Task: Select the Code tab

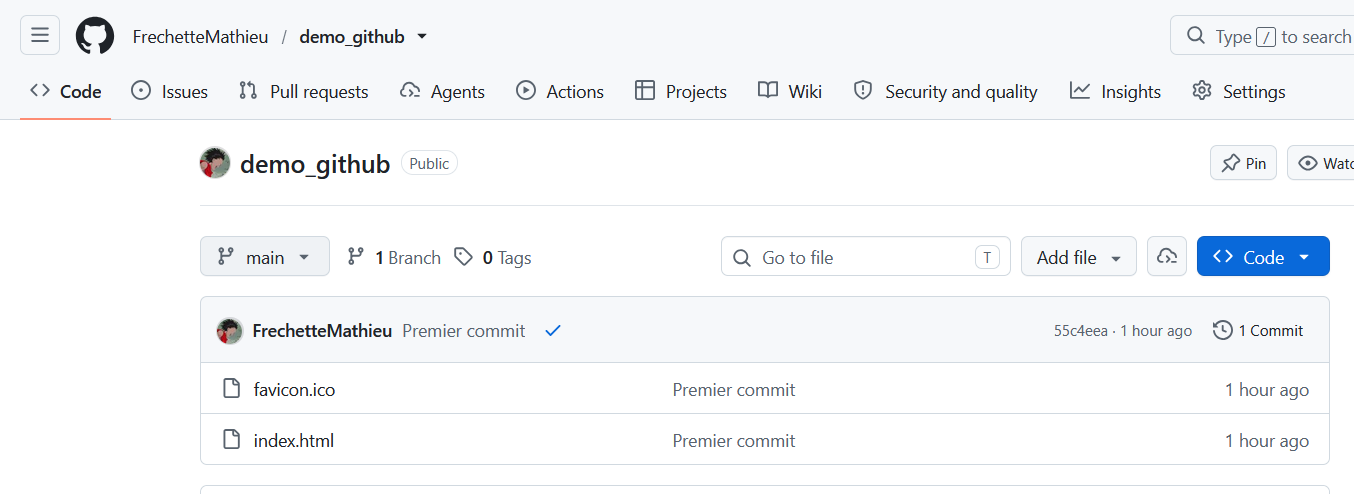Action: (x=66, y=91)
